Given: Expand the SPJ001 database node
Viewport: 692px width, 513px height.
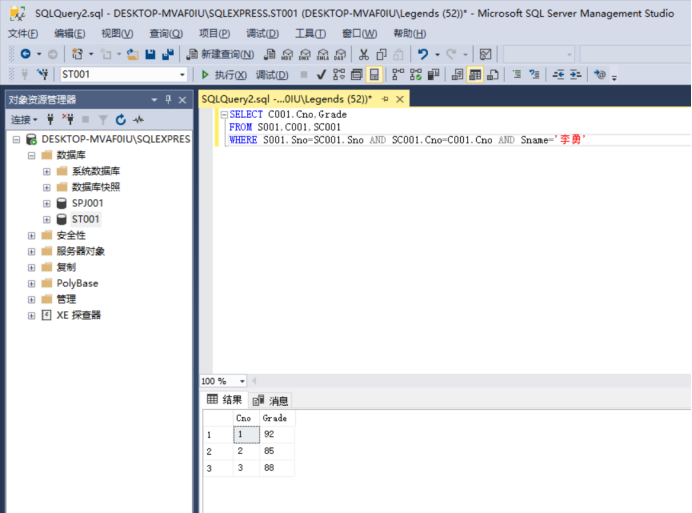Looking at the screenshot, I should [47, 204].
